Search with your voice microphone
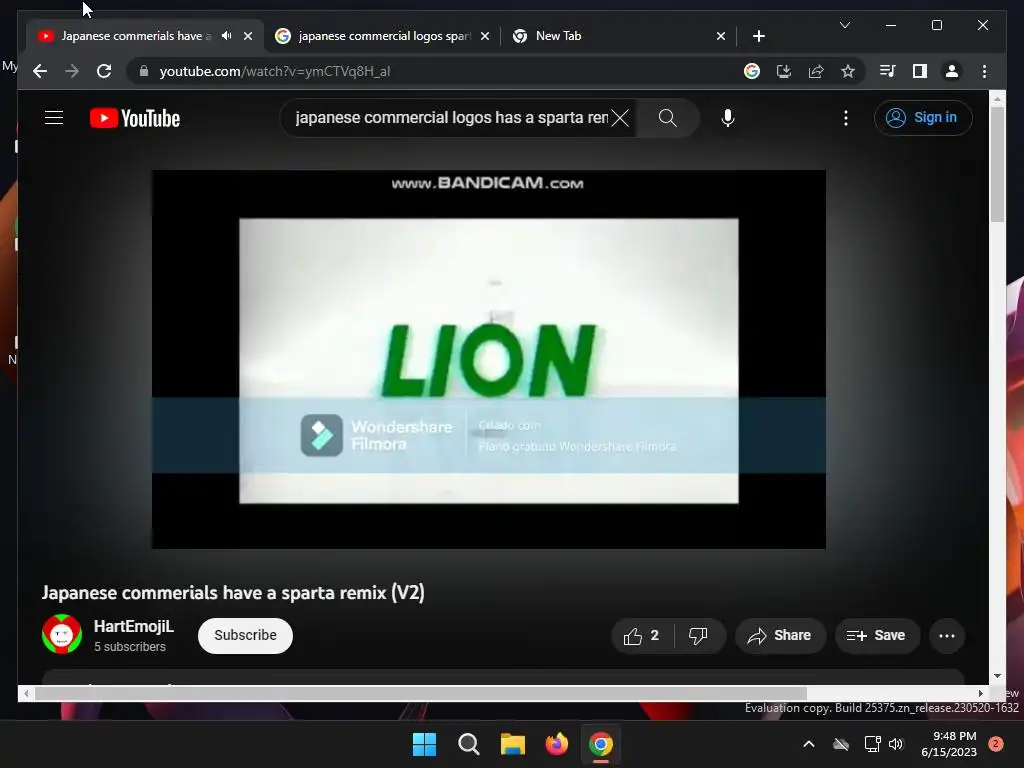 728,118
